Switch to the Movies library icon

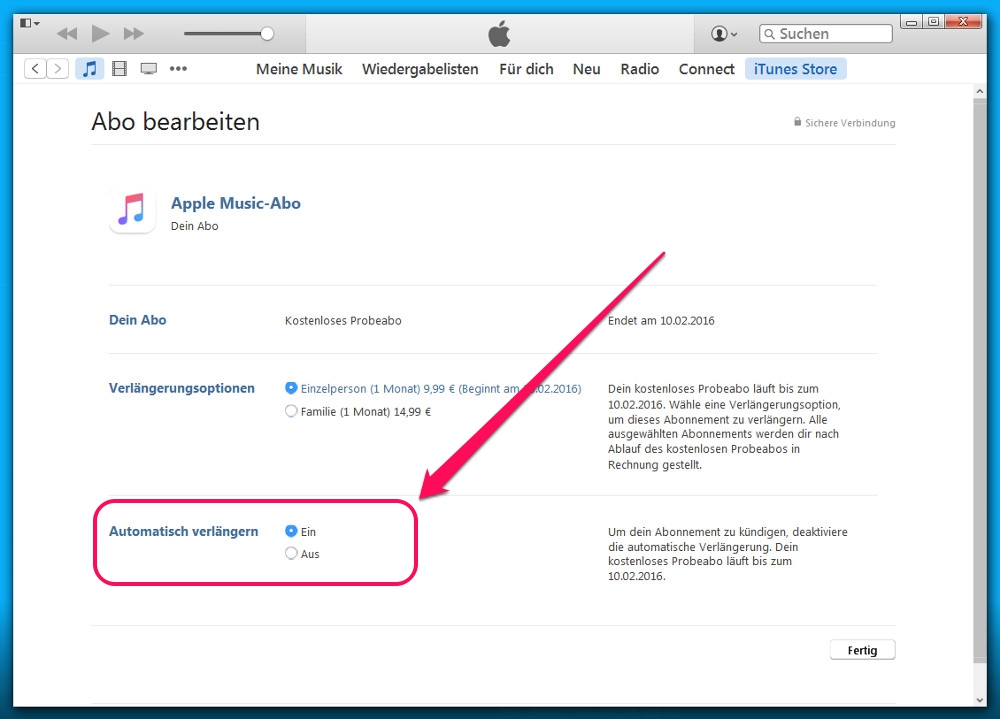(120, 69)
